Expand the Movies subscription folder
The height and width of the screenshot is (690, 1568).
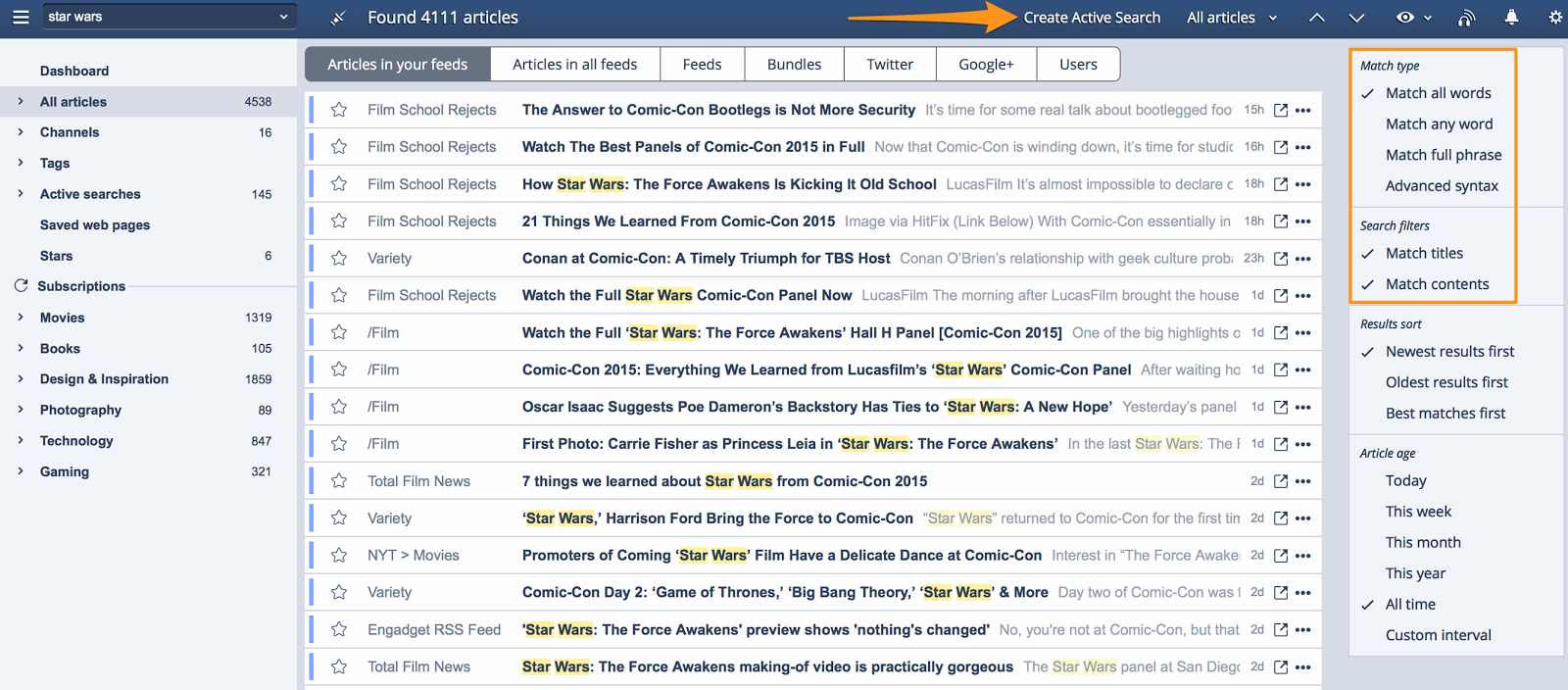coord(21,317)
